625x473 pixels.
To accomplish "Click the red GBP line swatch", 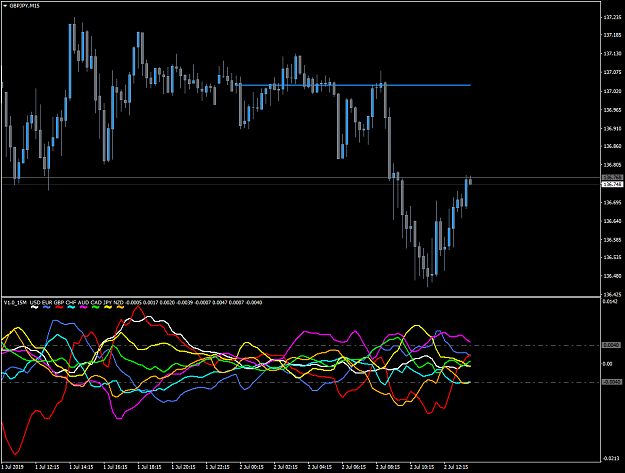I will [x=59, y=307].
